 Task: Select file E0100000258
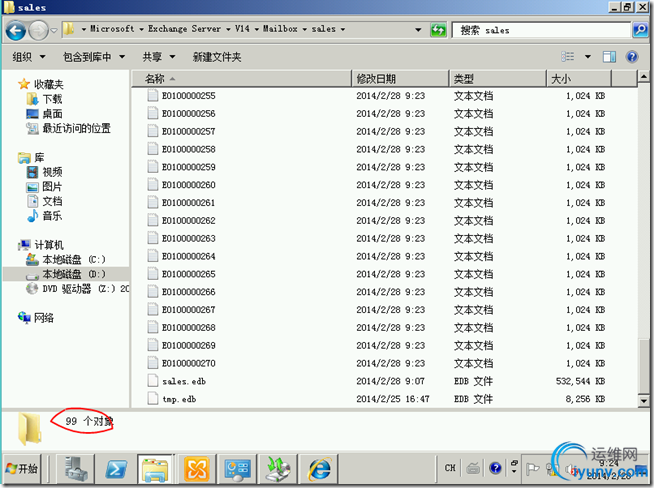[x=189, y=149]
